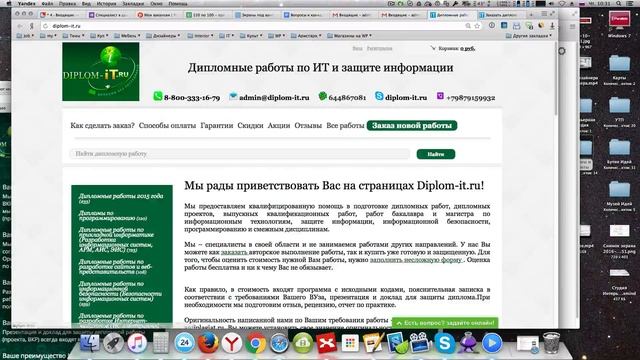Open the film-camera video app in dock
This screenshot has width=640, height=360.
[x=420, y=343]
